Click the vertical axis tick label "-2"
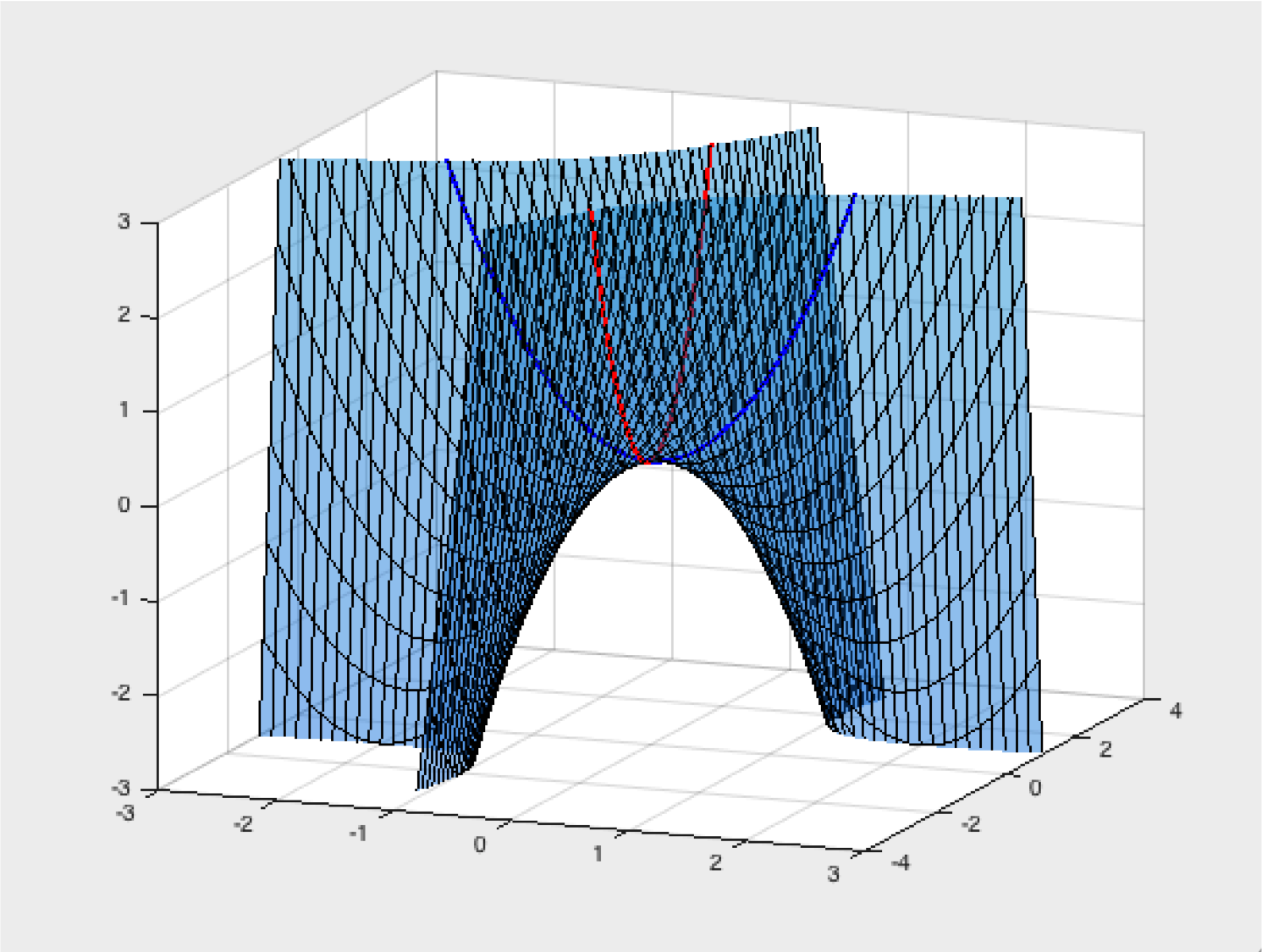 [122, 694]
